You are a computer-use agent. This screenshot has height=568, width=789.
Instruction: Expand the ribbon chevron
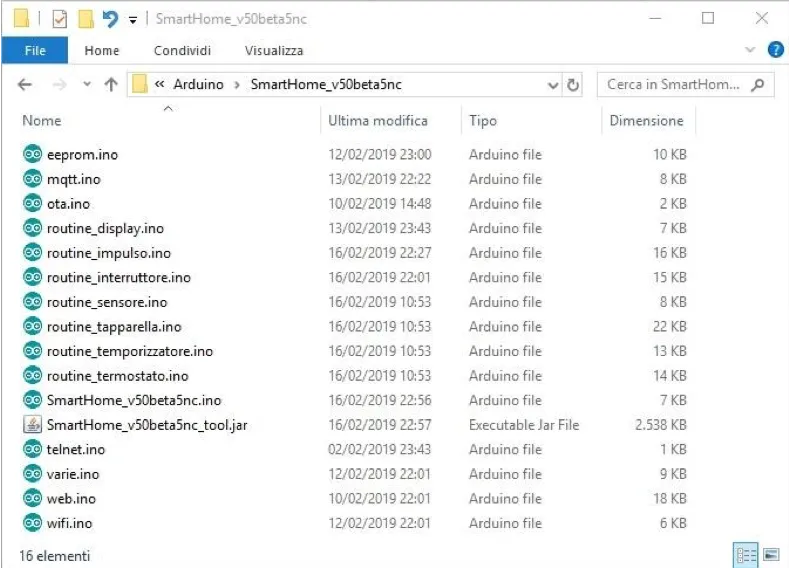point(750,50)
